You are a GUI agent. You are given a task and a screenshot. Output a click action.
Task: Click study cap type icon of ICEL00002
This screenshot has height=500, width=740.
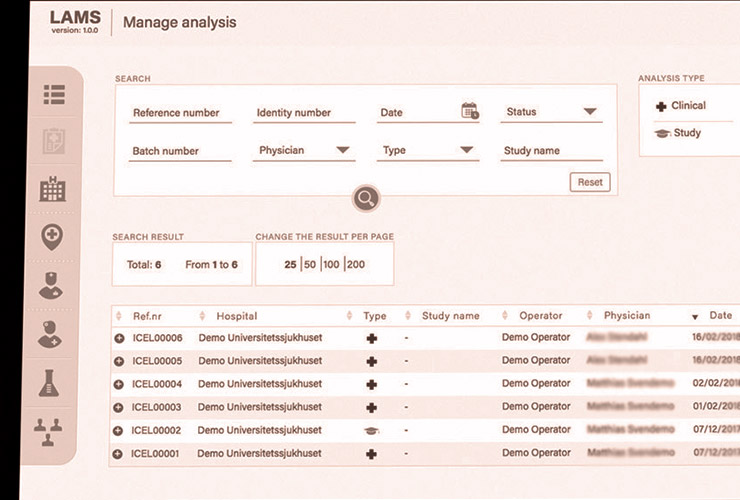click(372, 431)
